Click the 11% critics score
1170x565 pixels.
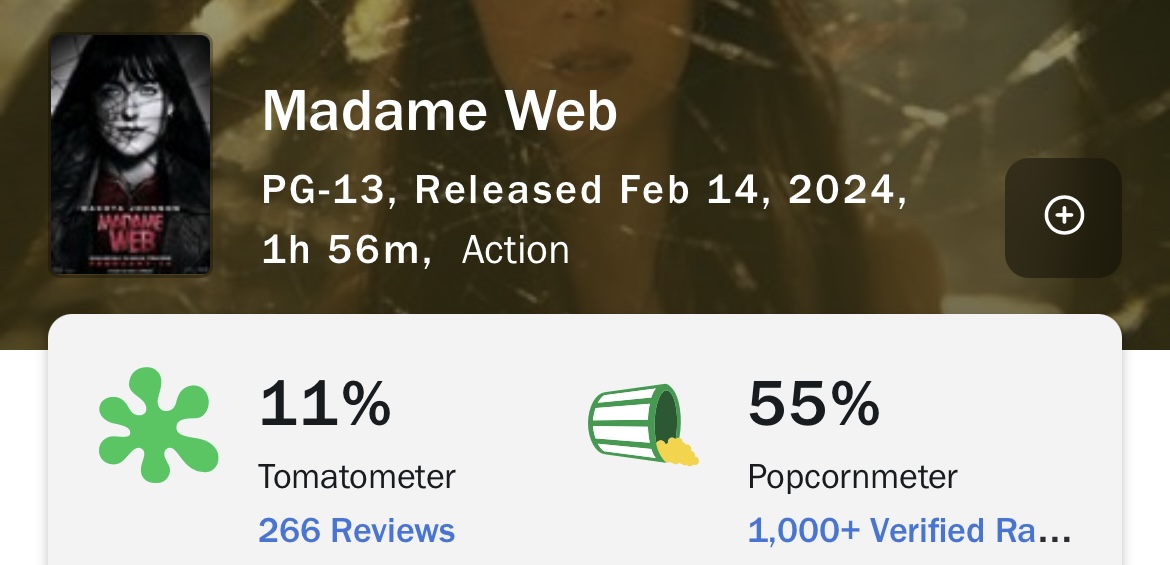pos(324,403)
